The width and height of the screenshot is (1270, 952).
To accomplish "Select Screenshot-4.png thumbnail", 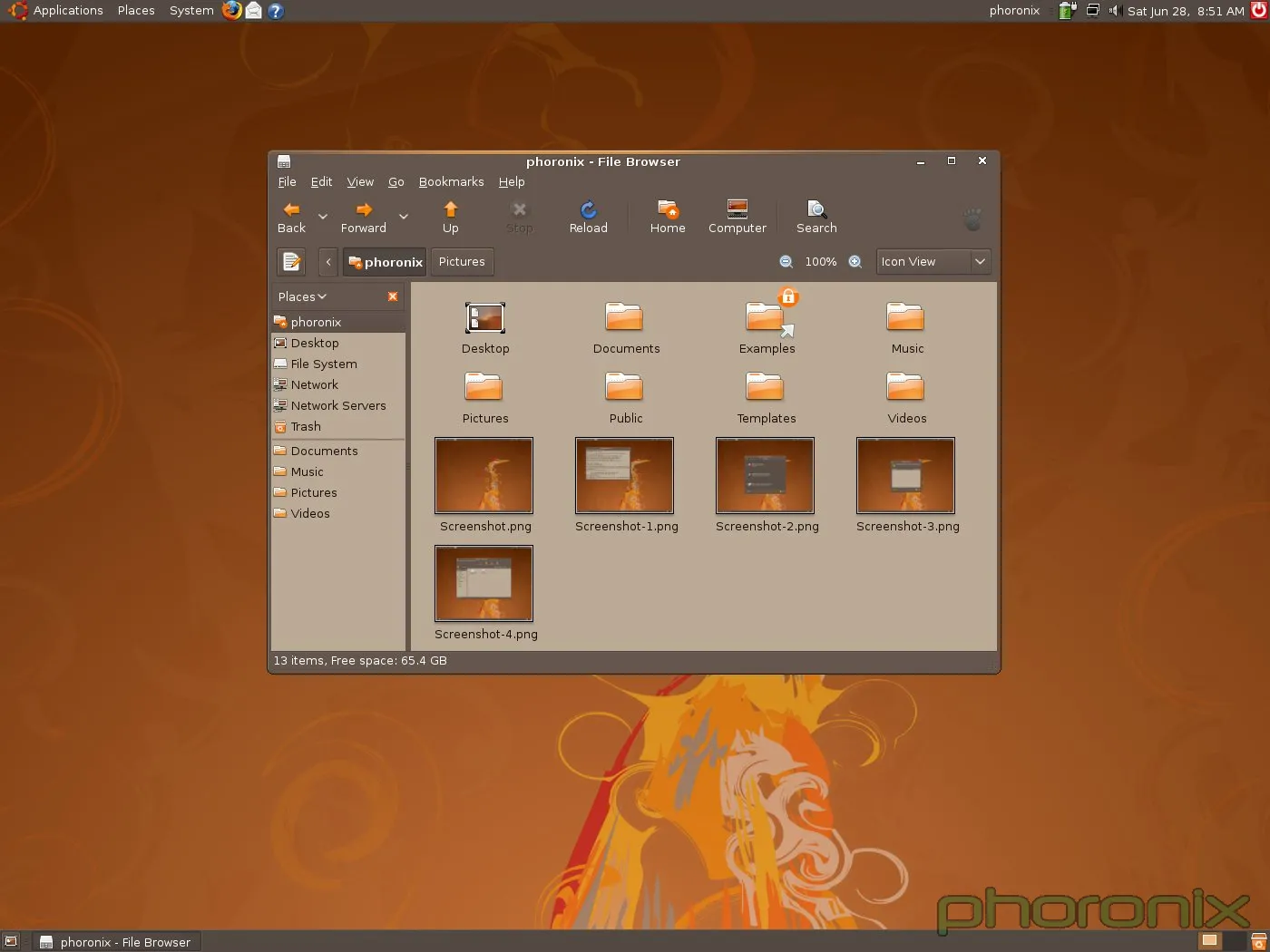I will coord(484,583).
